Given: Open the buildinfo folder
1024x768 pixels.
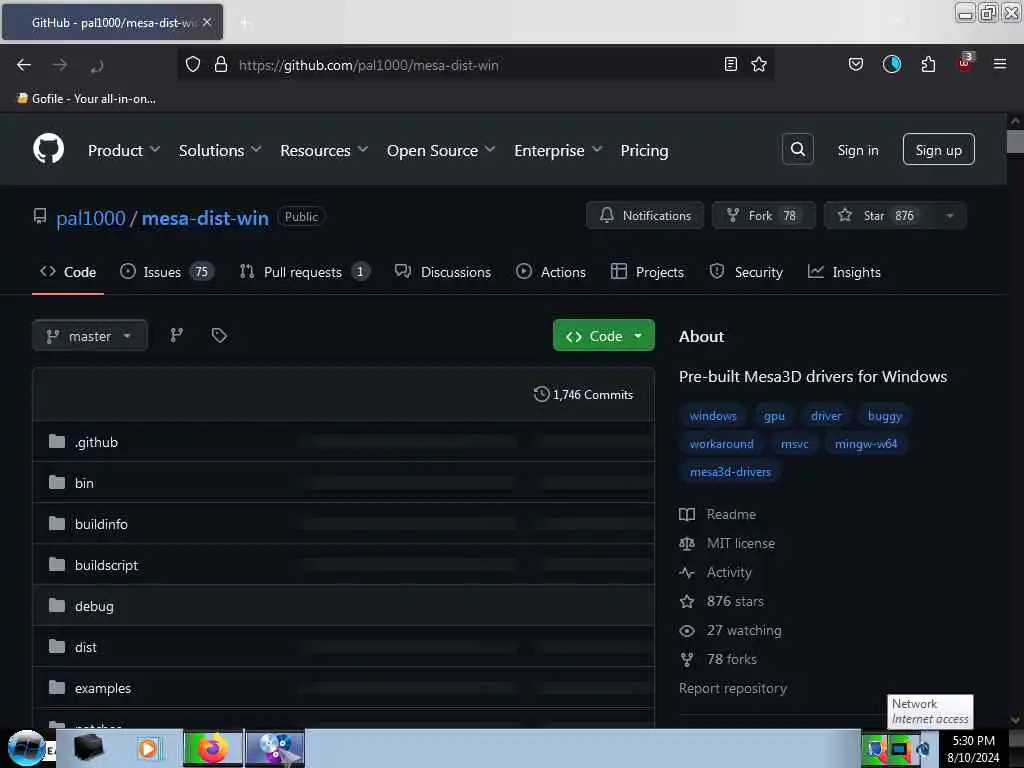Looking at the screenshot, I should [x=101, y=524].
